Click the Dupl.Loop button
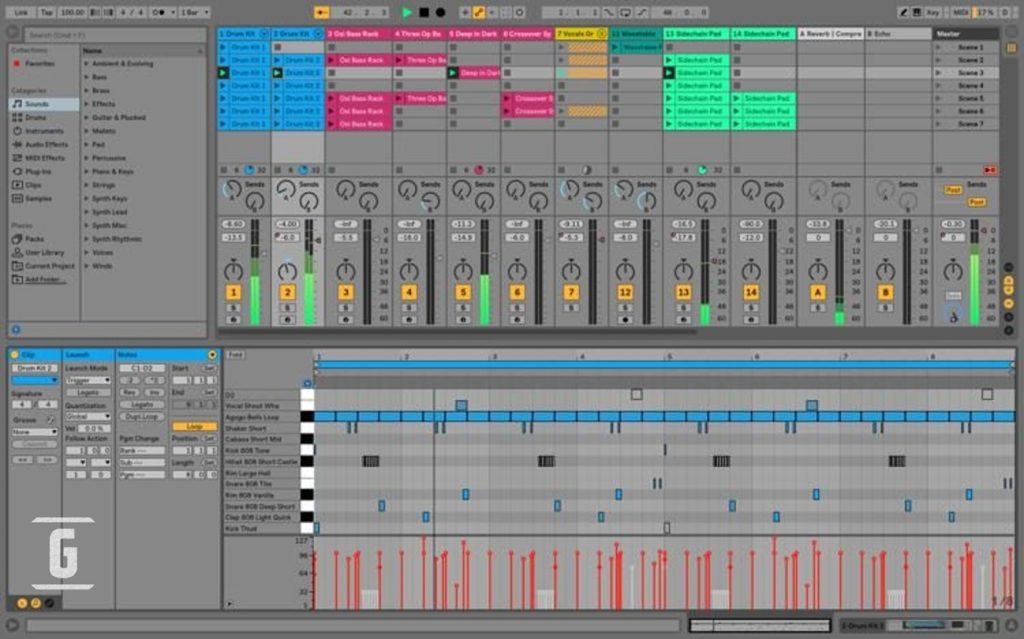 point(142,416)
